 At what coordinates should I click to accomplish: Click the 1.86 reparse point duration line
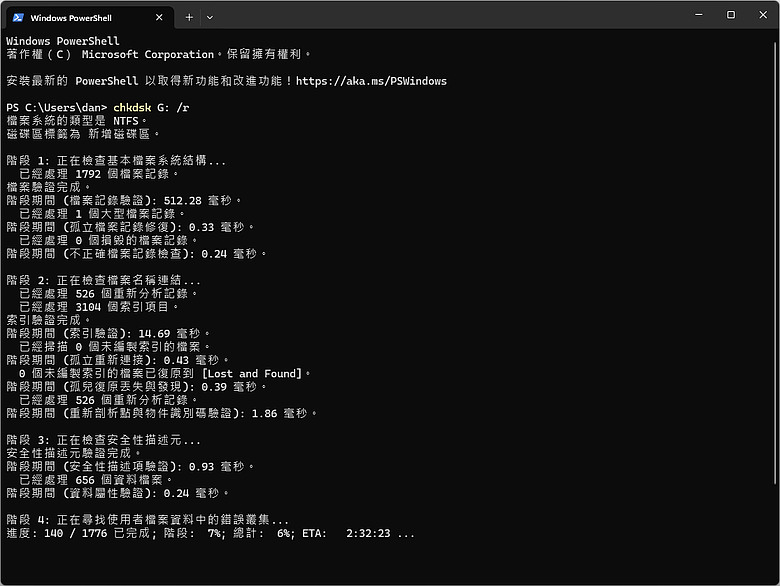pos(162,413)
